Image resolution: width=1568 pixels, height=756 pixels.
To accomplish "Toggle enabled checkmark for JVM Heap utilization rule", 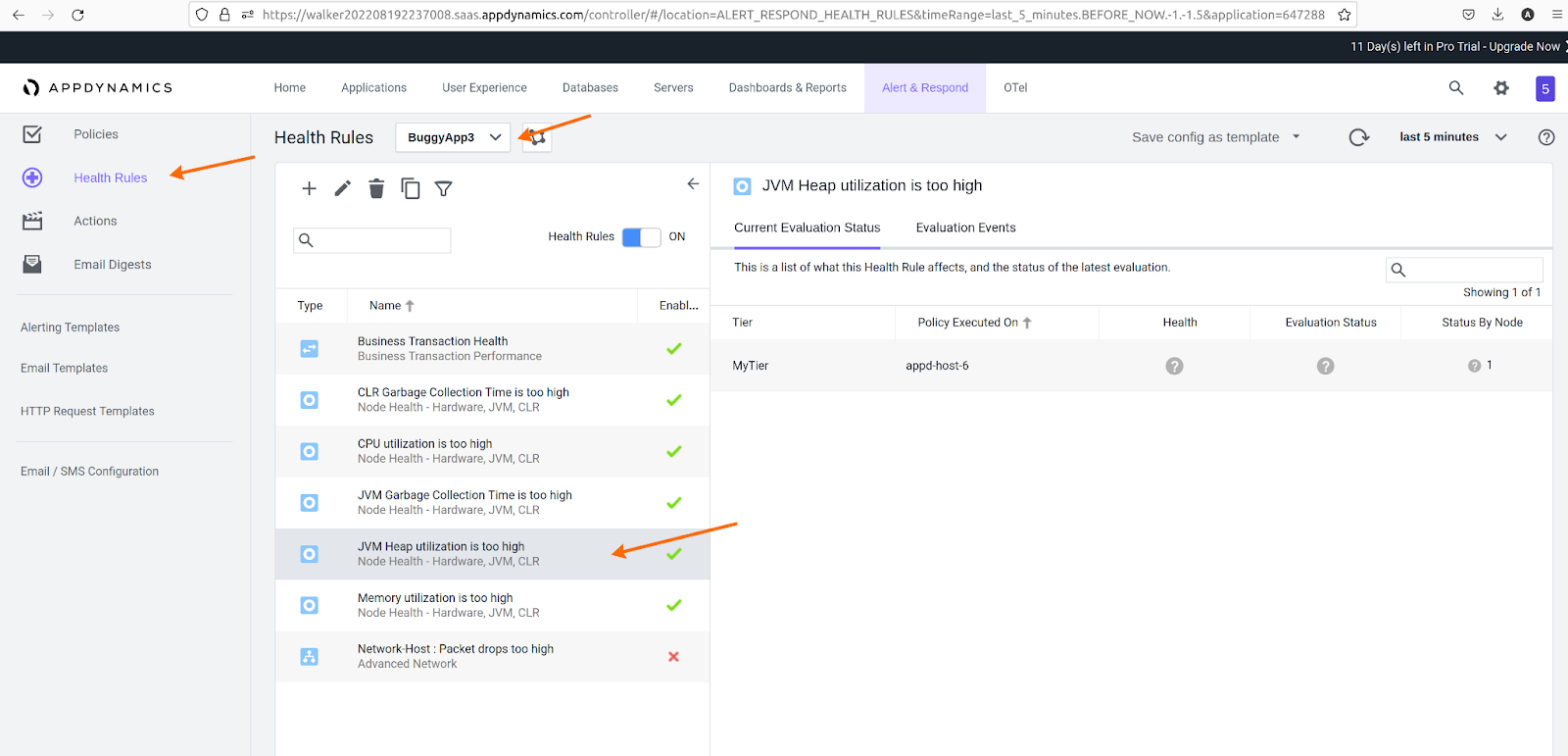I will click(x=674, y=554).
